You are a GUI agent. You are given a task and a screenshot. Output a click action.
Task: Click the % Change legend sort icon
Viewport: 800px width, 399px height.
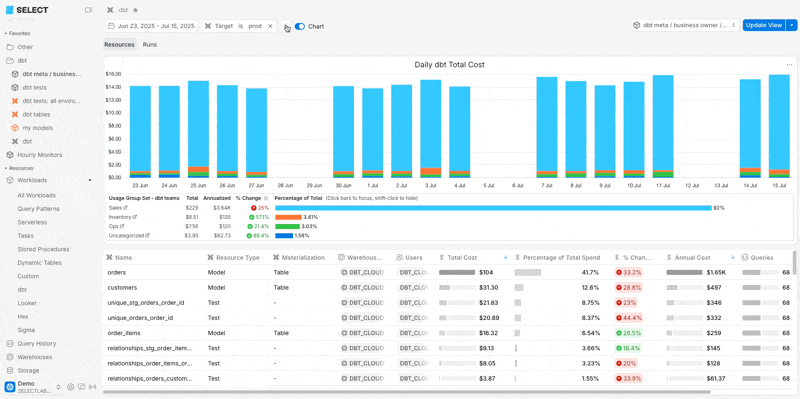pyautogui.click(x=265, y=198)
